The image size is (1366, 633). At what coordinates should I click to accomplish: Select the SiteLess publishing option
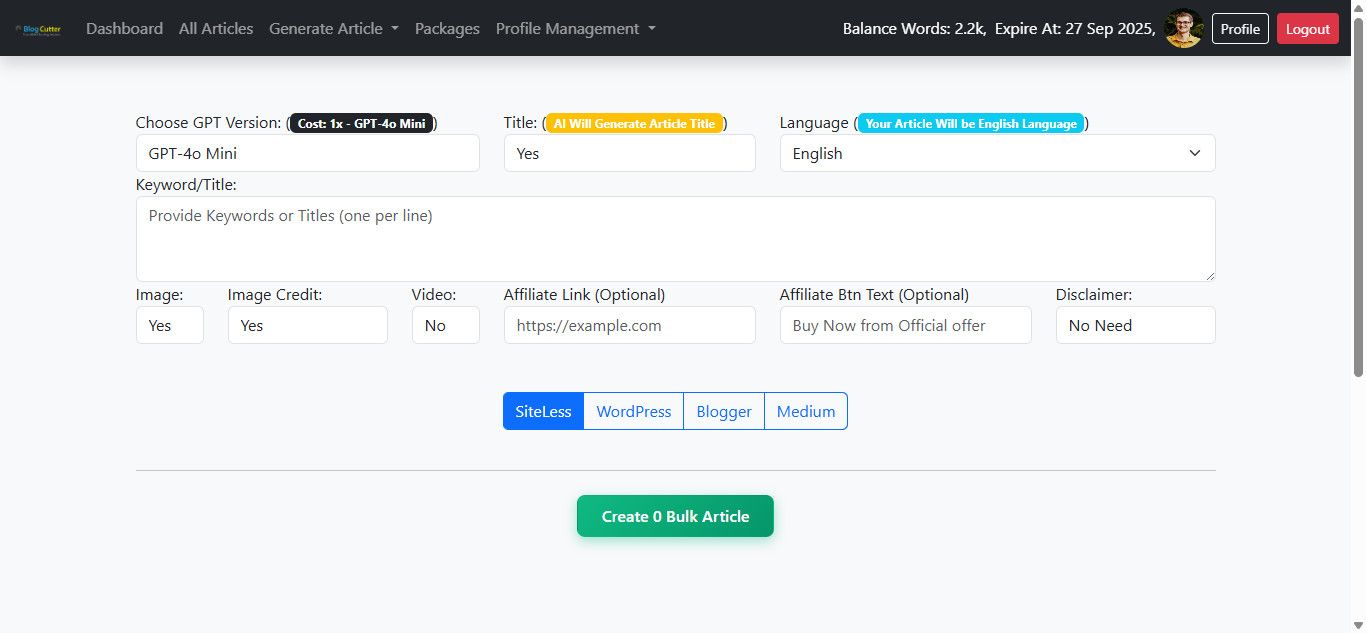point(543,411)
